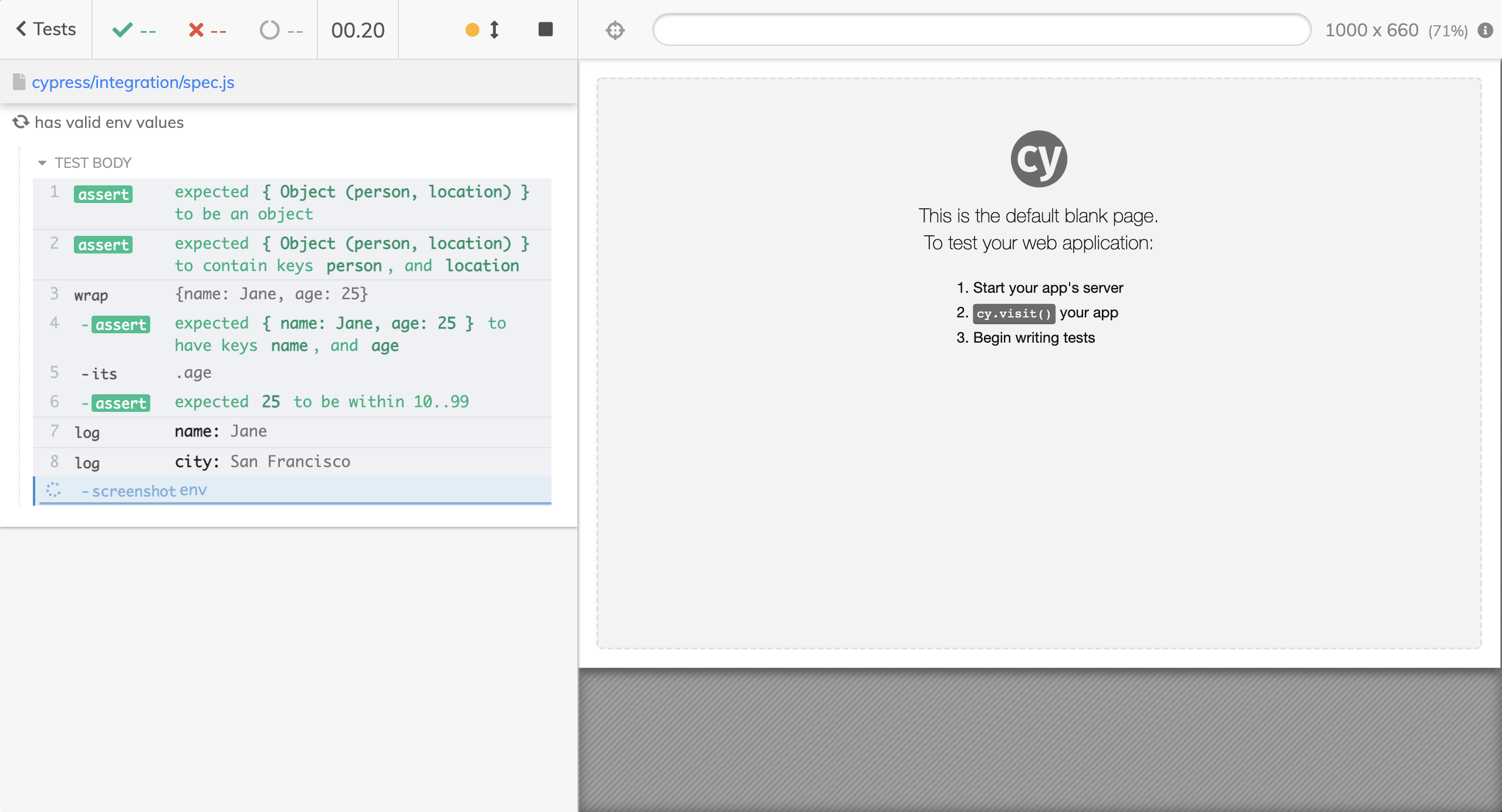This screenshot has height=812, width=1502.
Task: Click the crosshair selector icon
Action: [615, 30]
